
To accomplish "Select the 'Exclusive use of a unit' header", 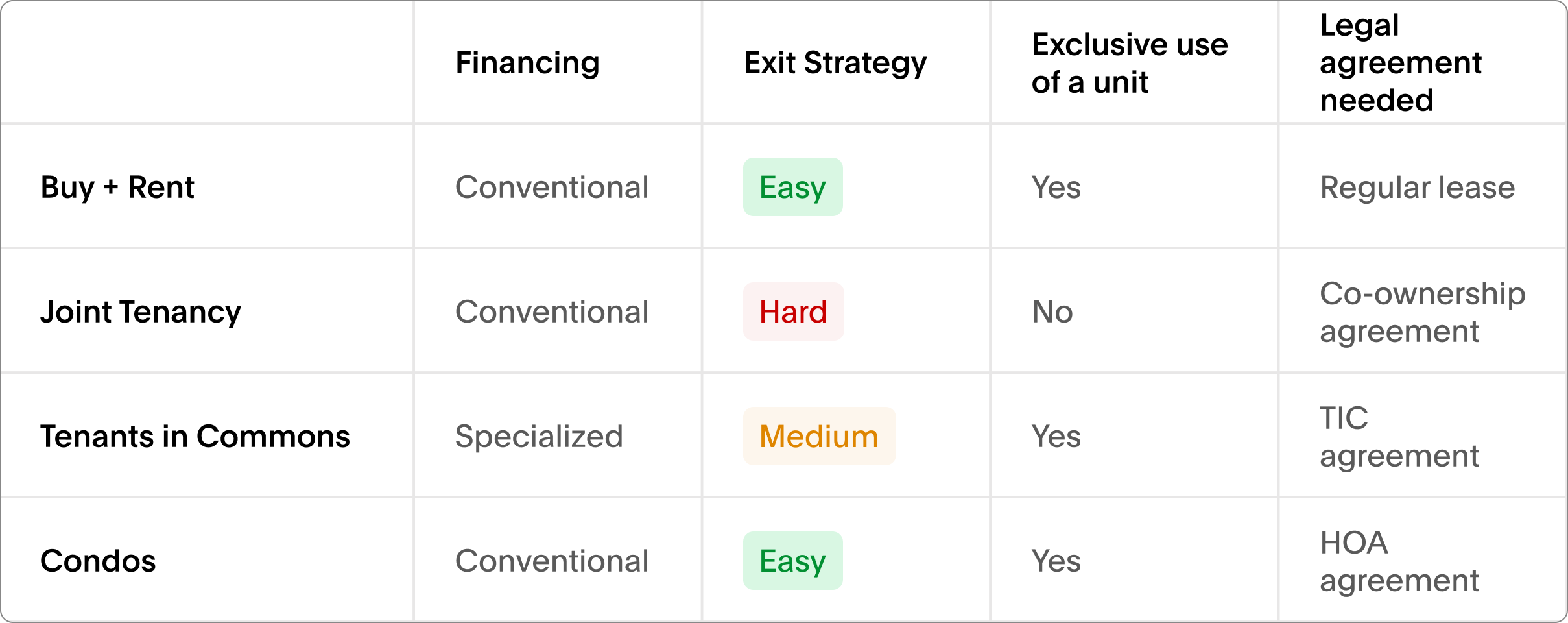I will click(1130, 63).
